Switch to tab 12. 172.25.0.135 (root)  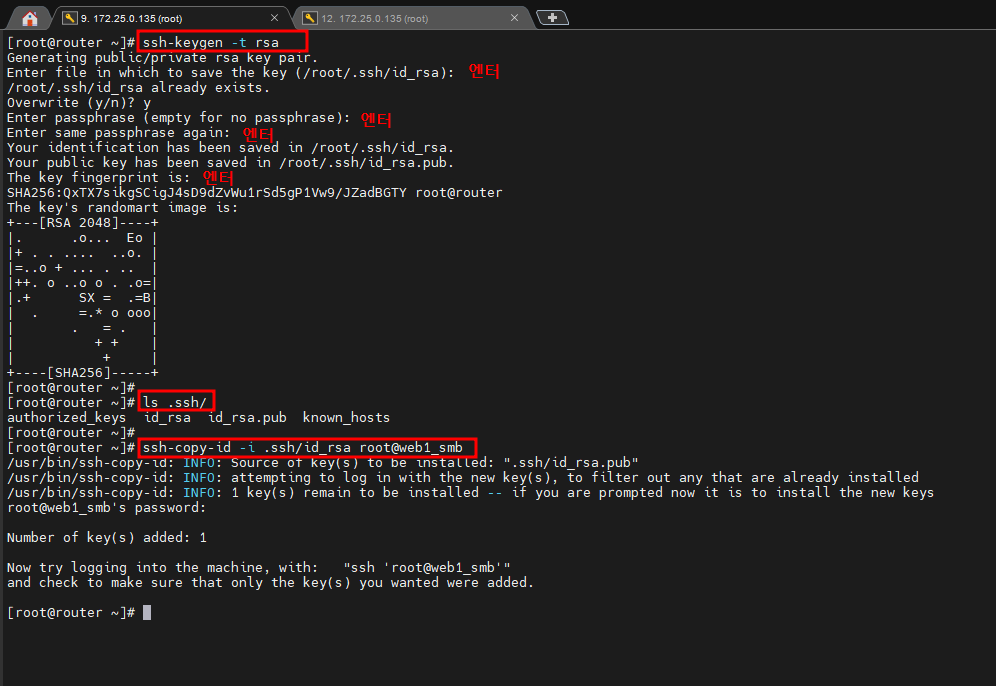coord(411,18)
